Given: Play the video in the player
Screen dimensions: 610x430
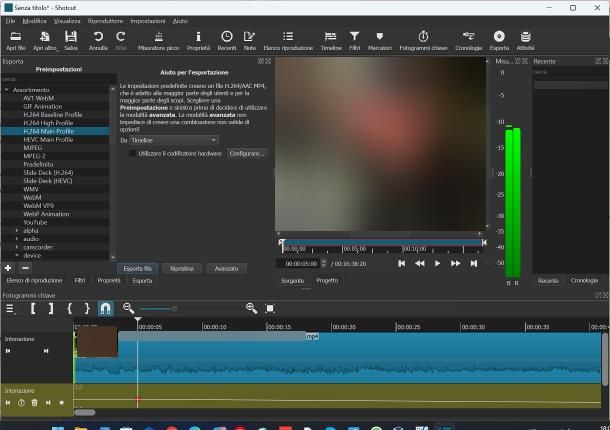Looking at the screenshot, I should 437,263.
